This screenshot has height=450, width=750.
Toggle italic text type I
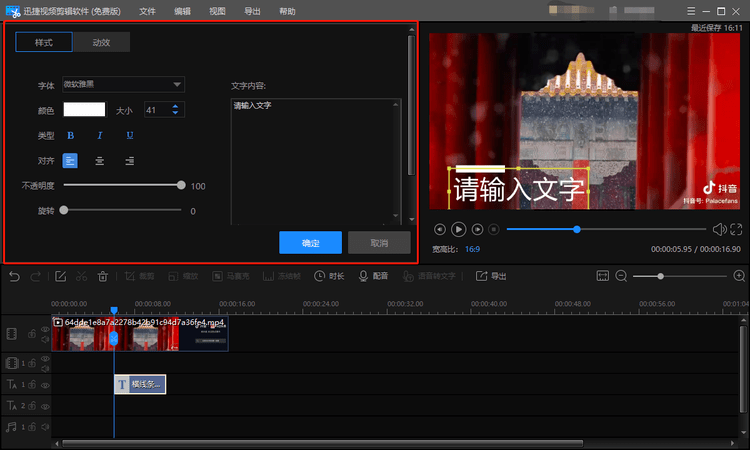99,135
